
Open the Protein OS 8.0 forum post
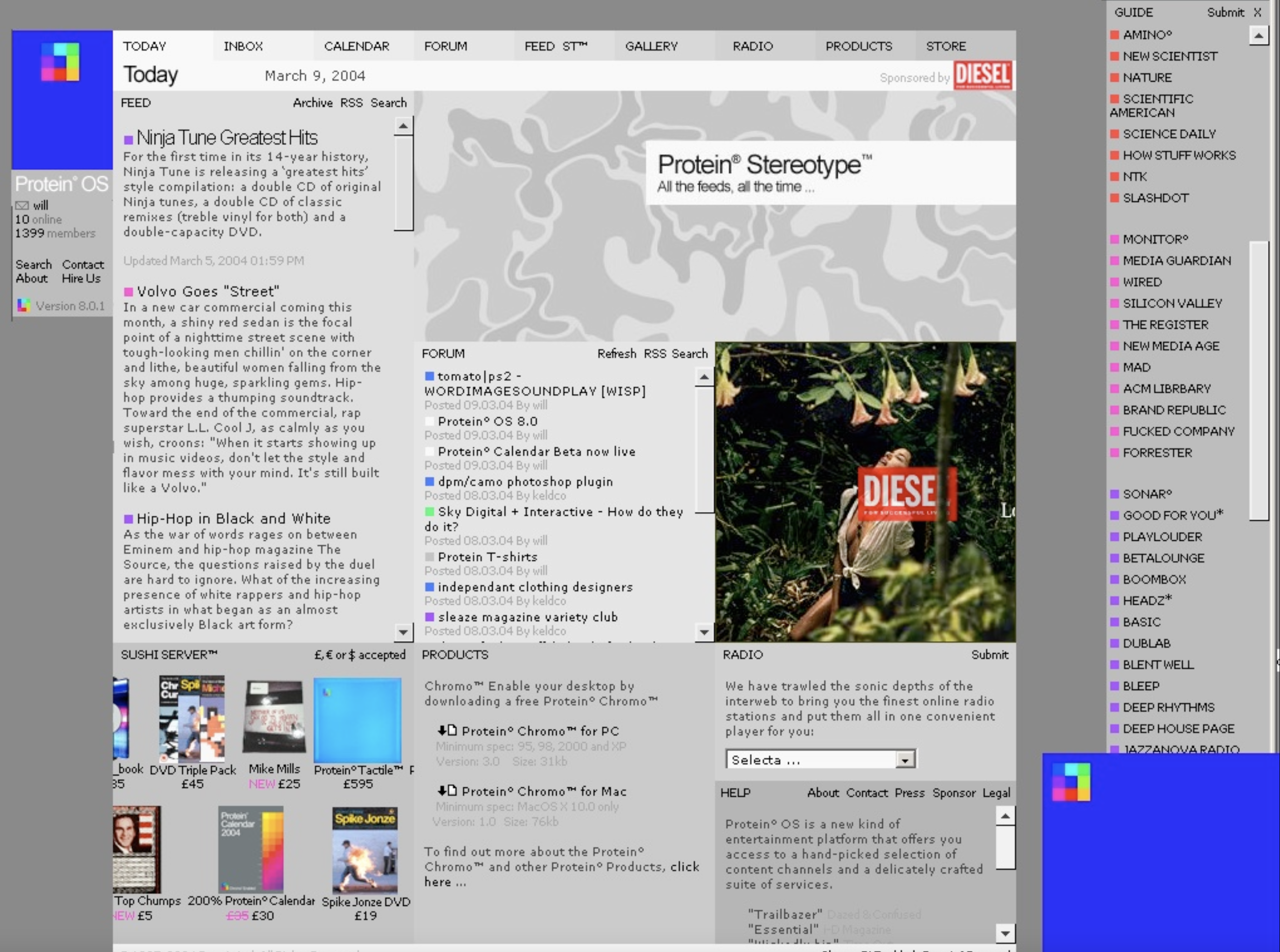coord(488,421)
